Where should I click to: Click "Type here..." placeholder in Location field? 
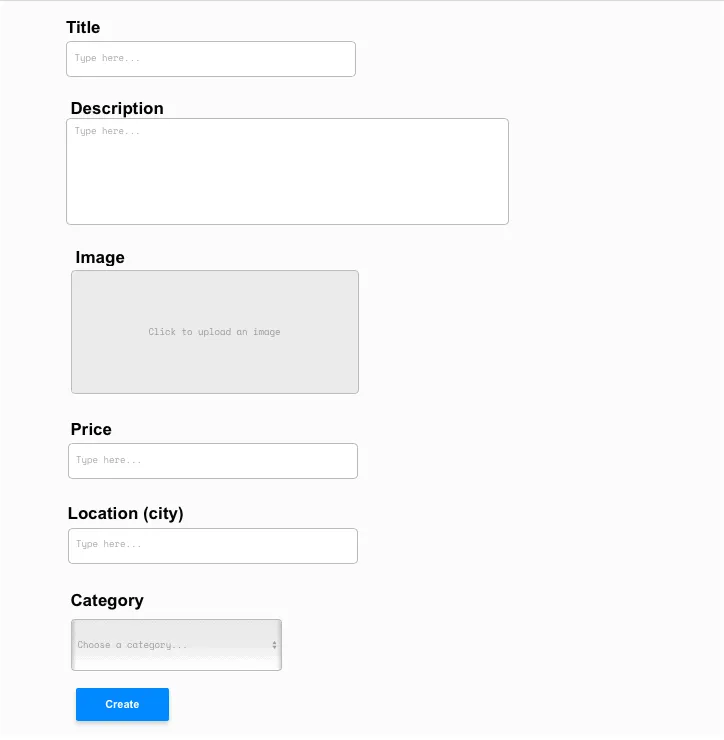coord(109,544)
